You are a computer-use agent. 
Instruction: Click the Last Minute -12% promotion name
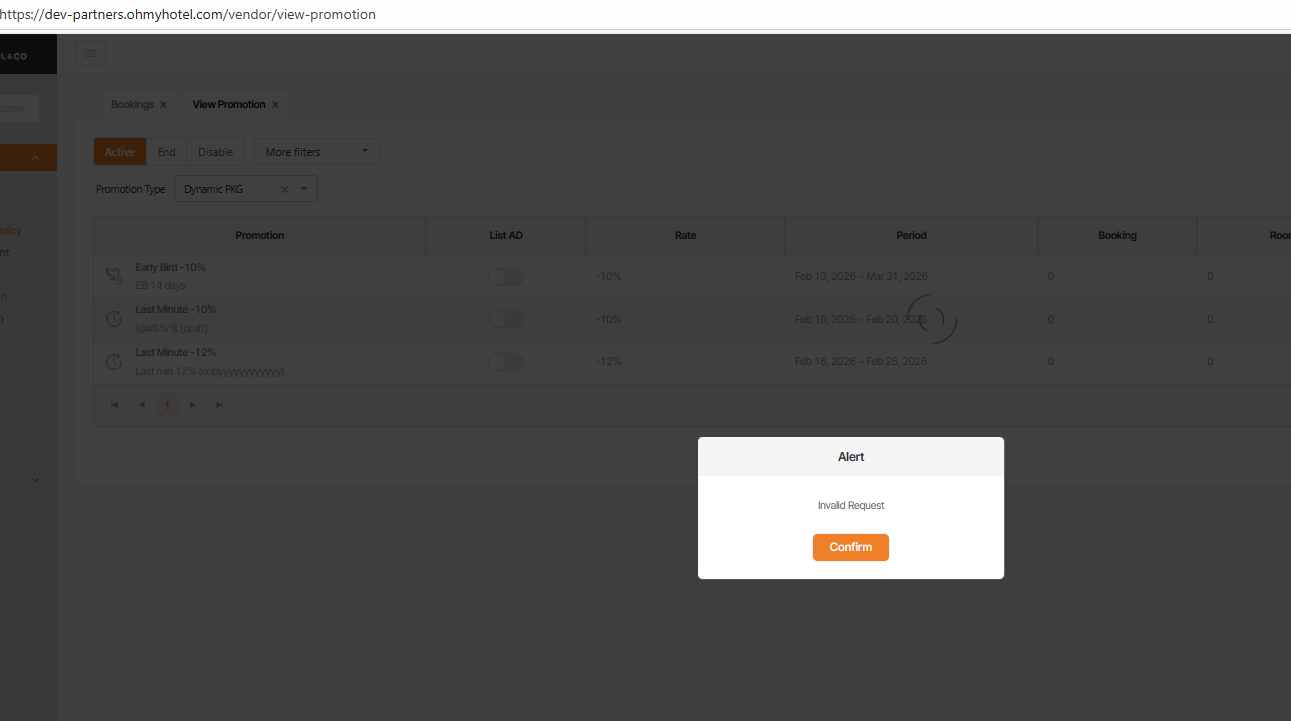pyautogui.click(x=176, y=353)
